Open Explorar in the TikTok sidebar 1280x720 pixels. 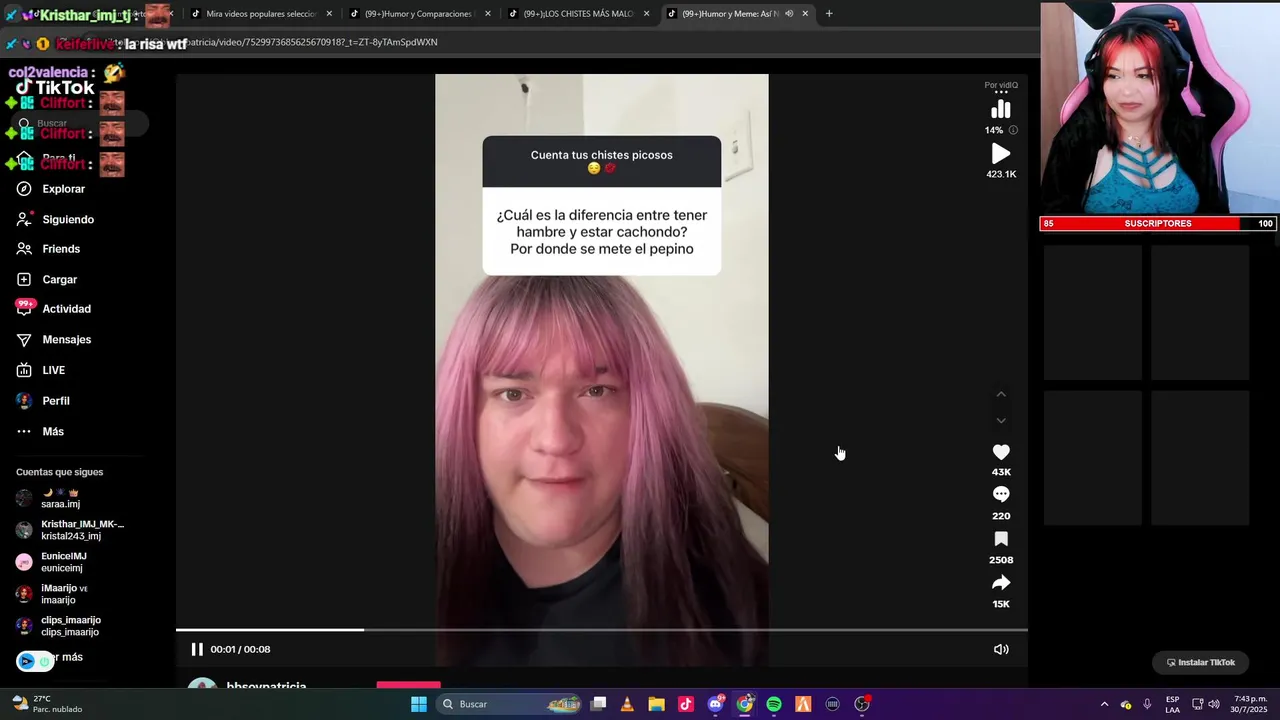point(50,189)
